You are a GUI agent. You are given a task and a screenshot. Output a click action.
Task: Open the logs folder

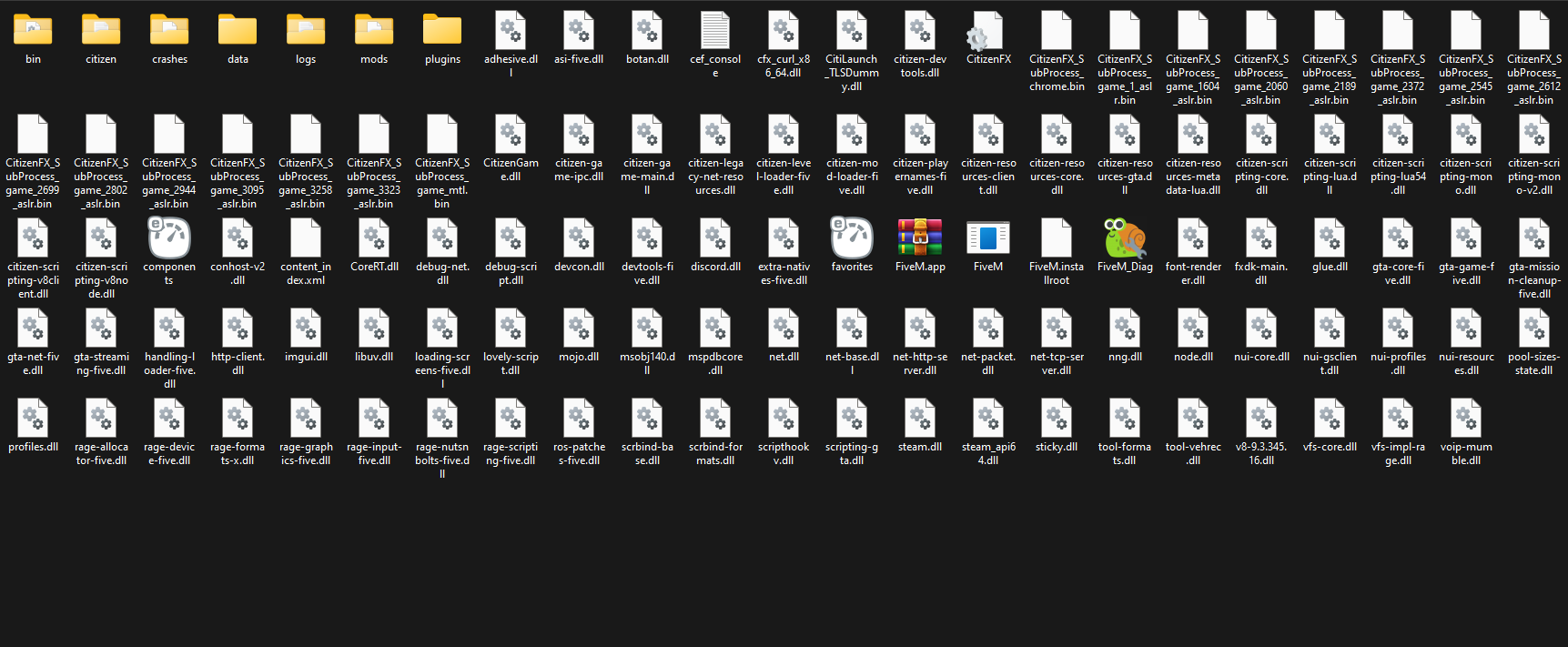click(306, 30)
